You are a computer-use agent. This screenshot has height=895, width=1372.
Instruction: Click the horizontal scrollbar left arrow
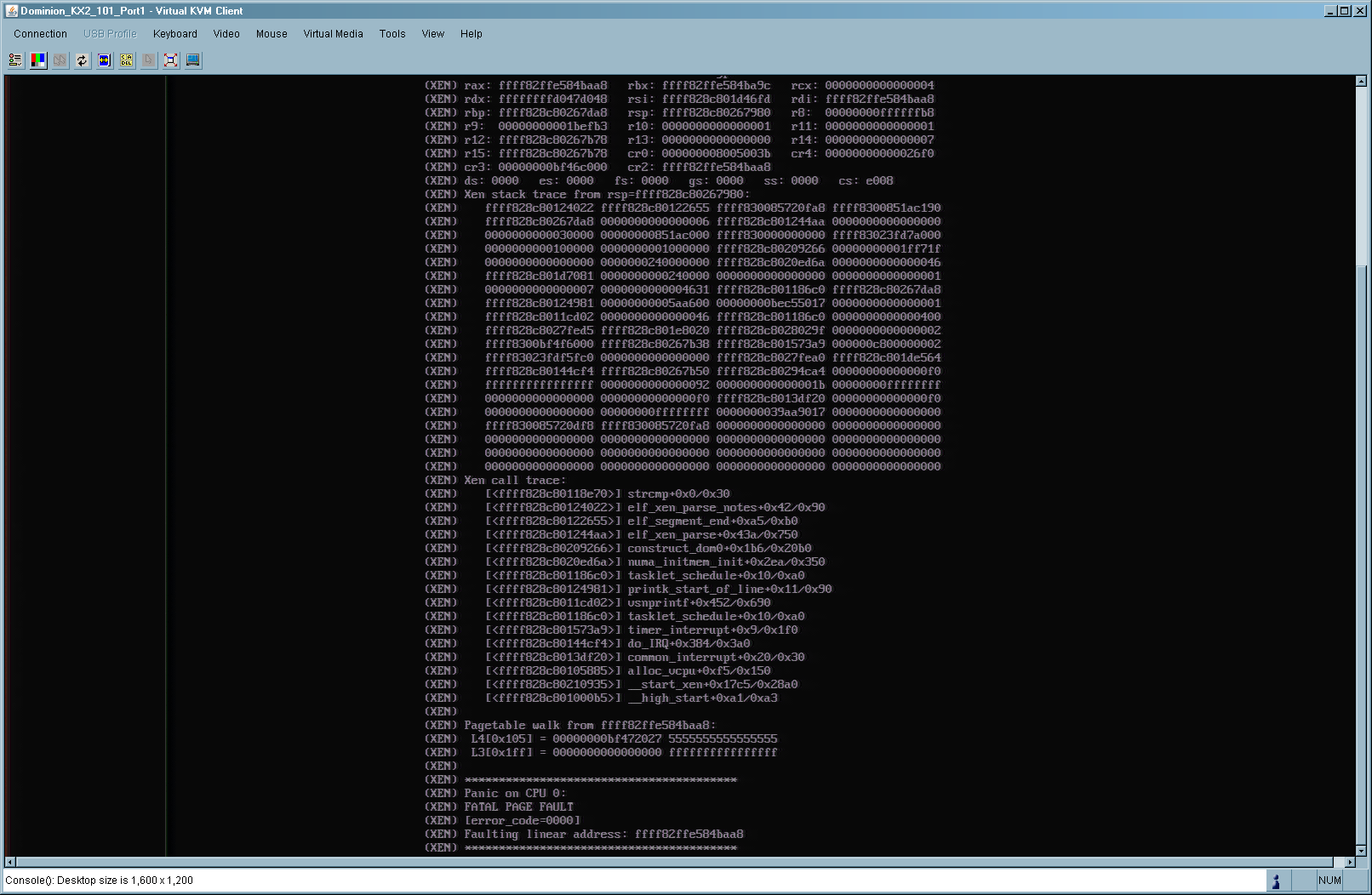click(x=10, y=862)
